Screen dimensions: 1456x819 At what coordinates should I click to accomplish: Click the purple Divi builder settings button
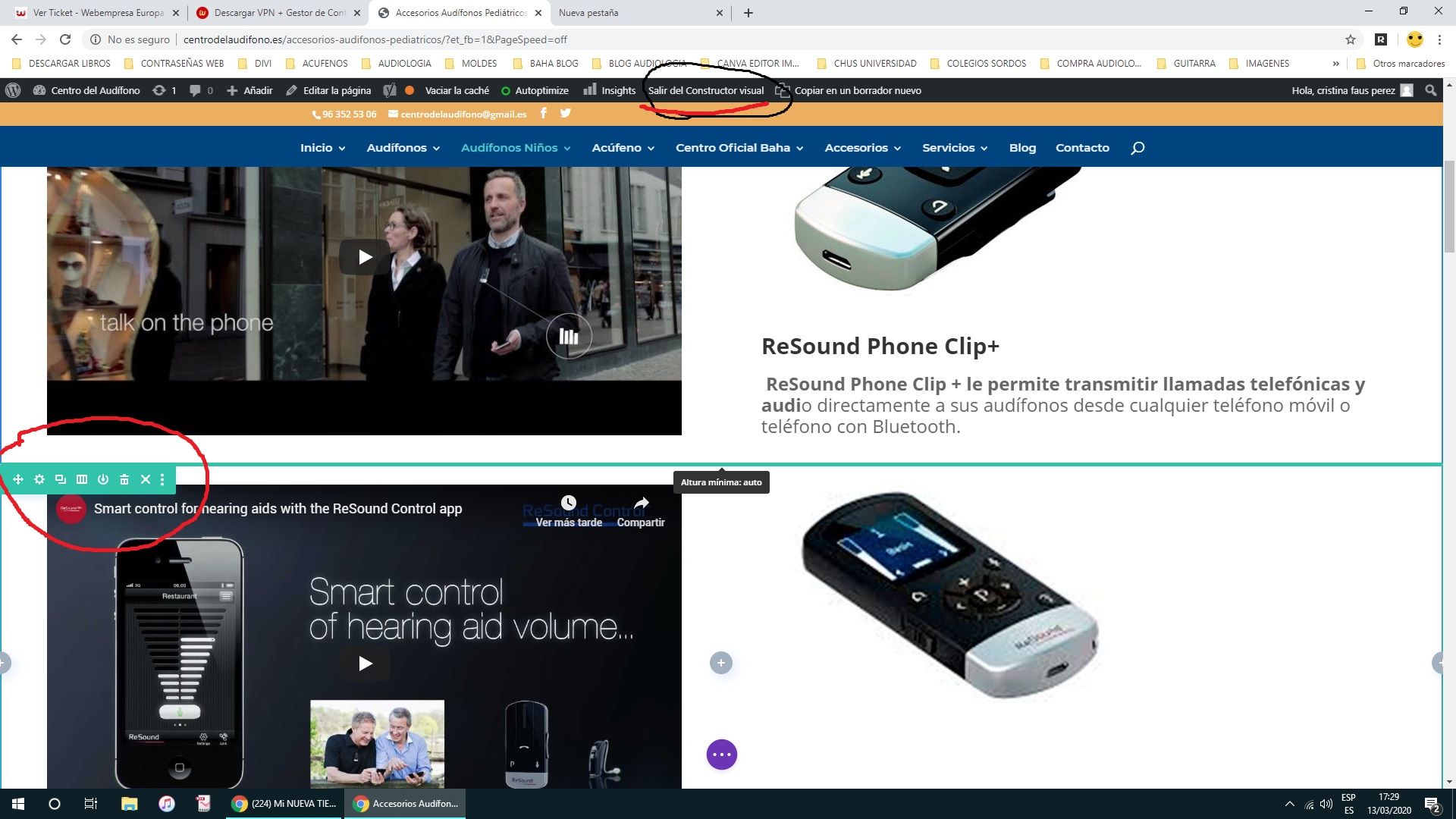point(722,755)
